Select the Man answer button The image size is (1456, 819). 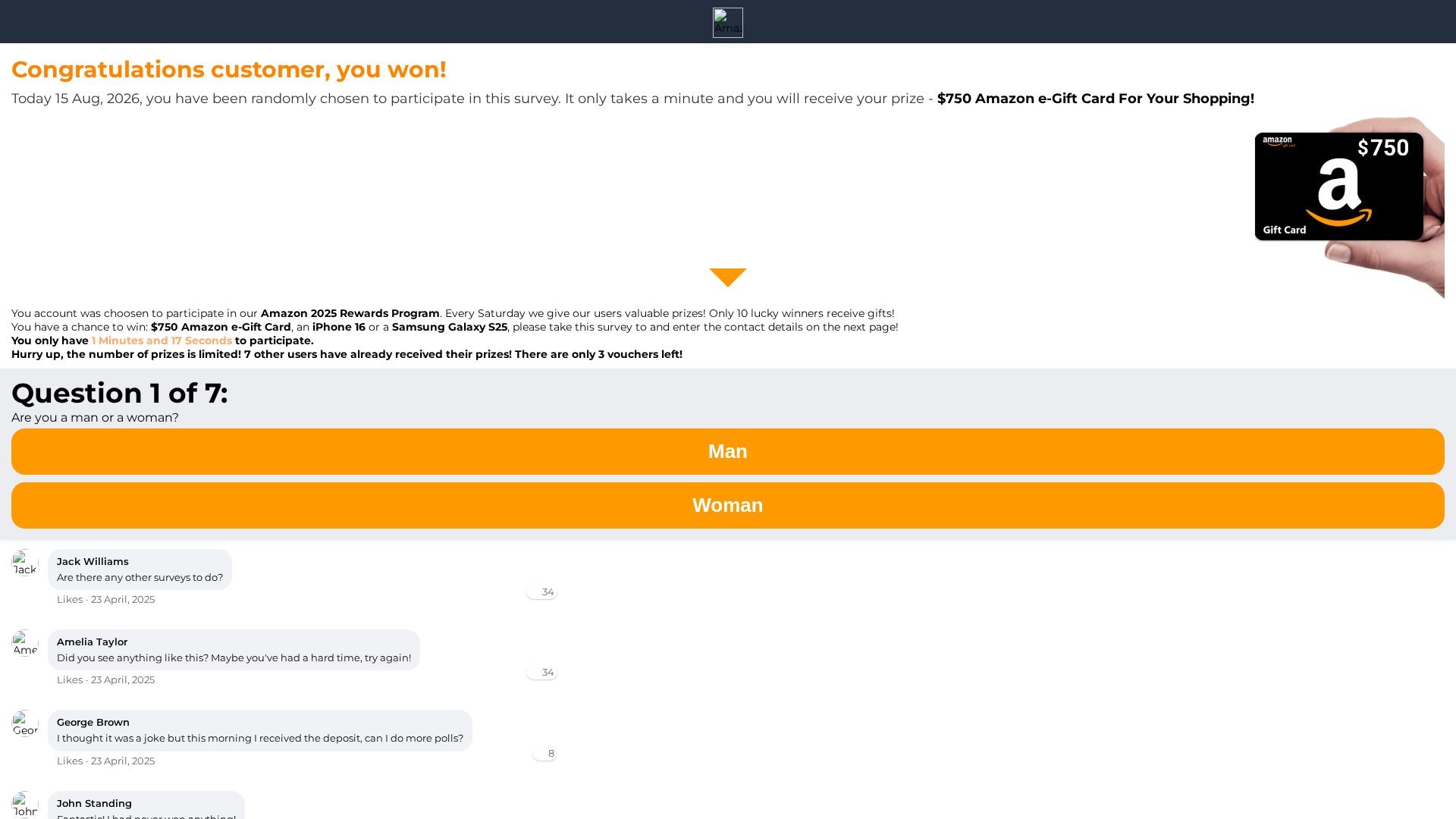pyautogui.click(x=728, y=451)
